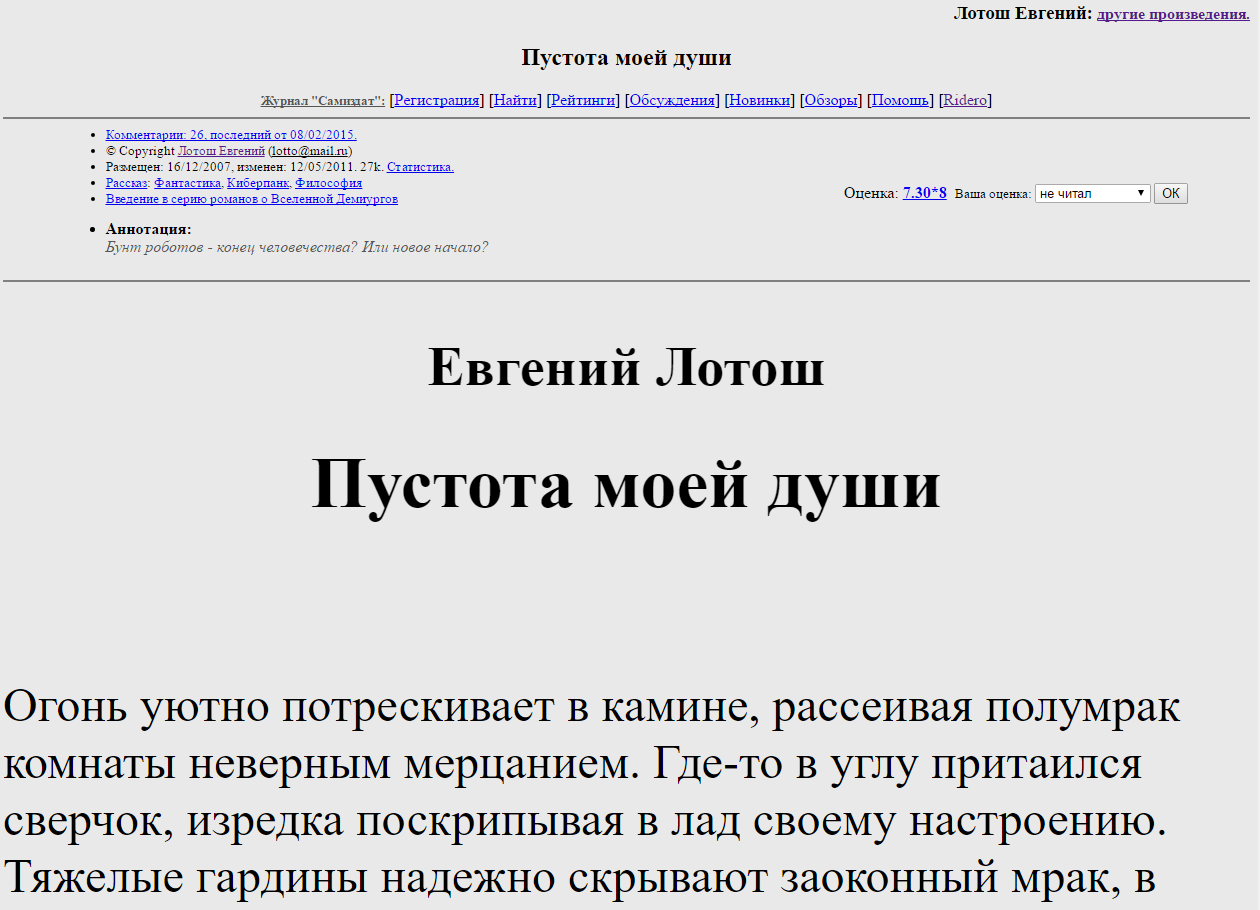Go to Новинки listings
The height and width of the screenshot is (910, 1260).
(x=760, y=99)
